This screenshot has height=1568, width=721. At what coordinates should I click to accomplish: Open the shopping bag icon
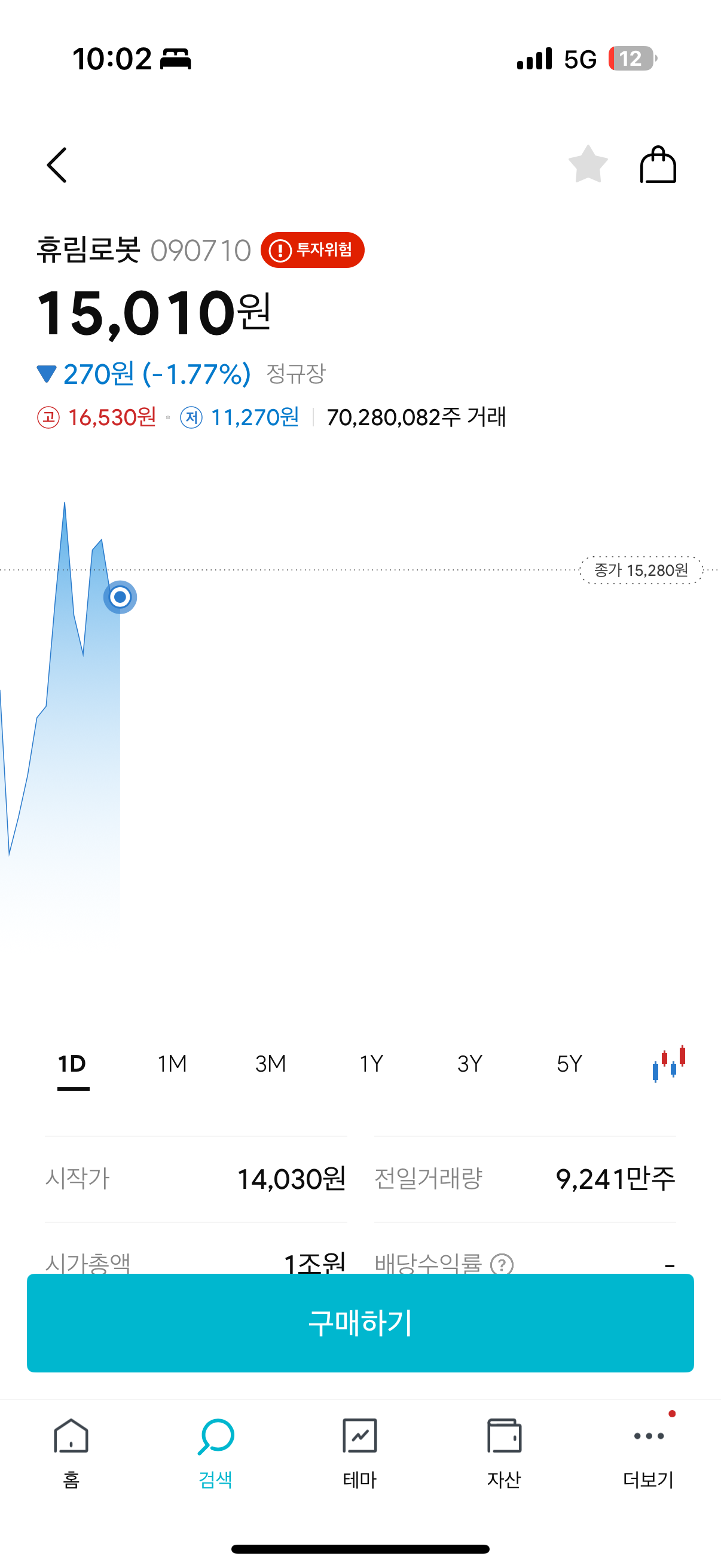tap(658, 164)
